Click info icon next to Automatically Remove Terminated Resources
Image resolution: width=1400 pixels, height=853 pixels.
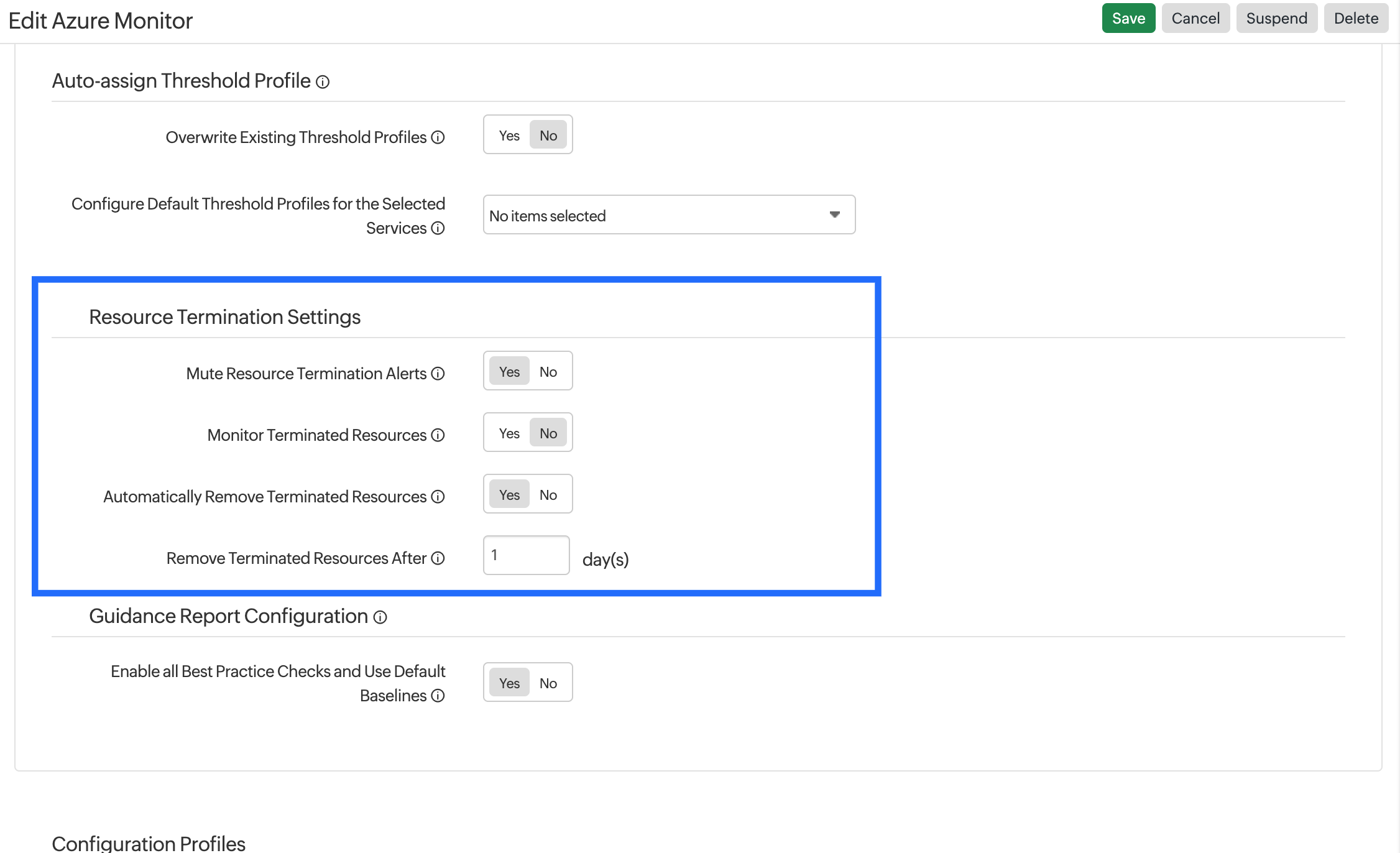point(438,497)
